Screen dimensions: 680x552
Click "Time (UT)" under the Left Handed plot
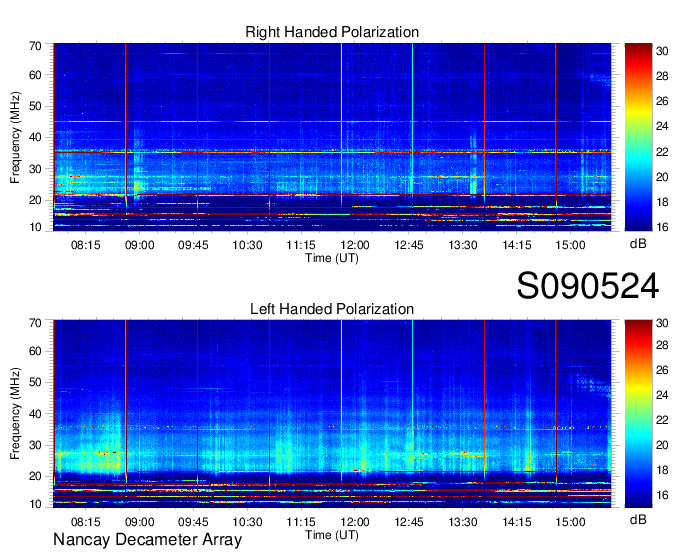332,535
